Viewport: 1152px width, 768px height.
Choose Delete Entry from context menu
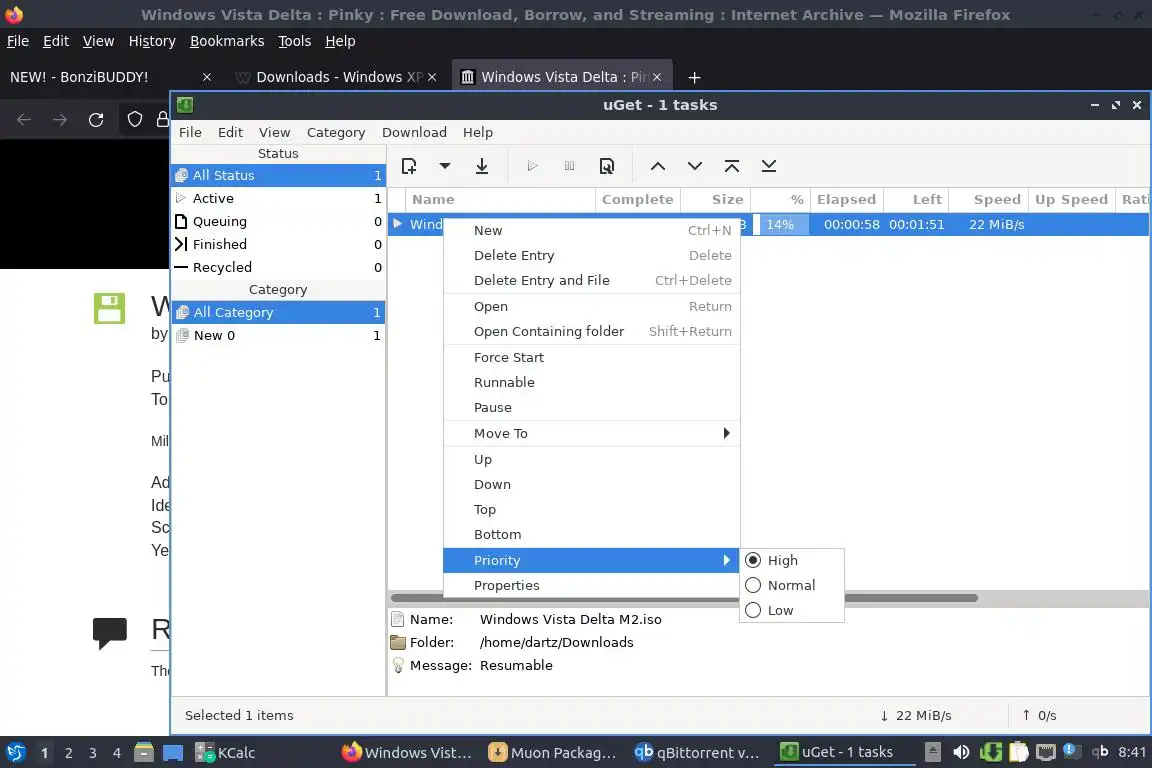pyautogui.click(x=591, y=255)
